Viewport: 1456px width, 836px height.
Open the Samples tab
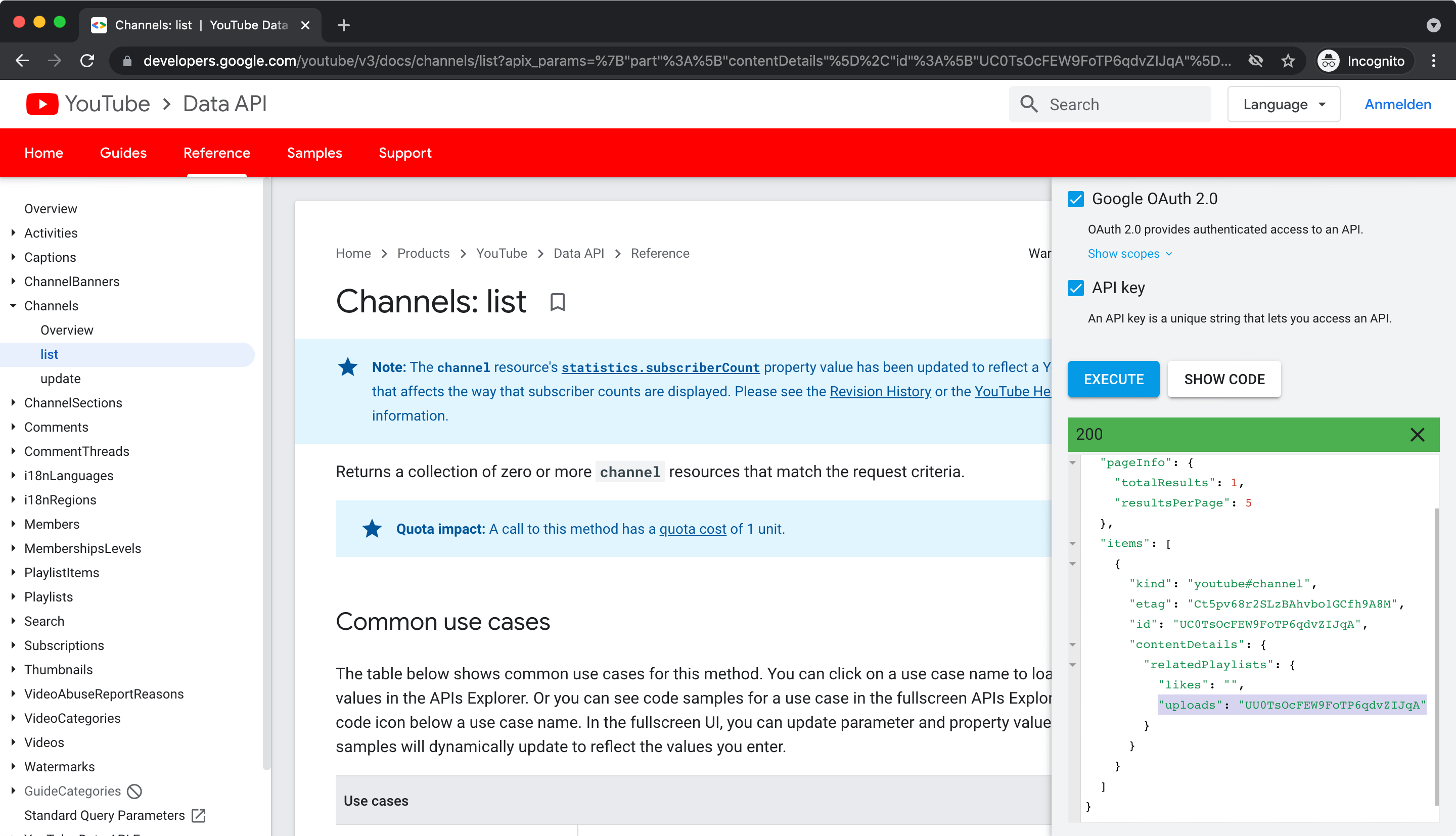(x=314, y=153)
